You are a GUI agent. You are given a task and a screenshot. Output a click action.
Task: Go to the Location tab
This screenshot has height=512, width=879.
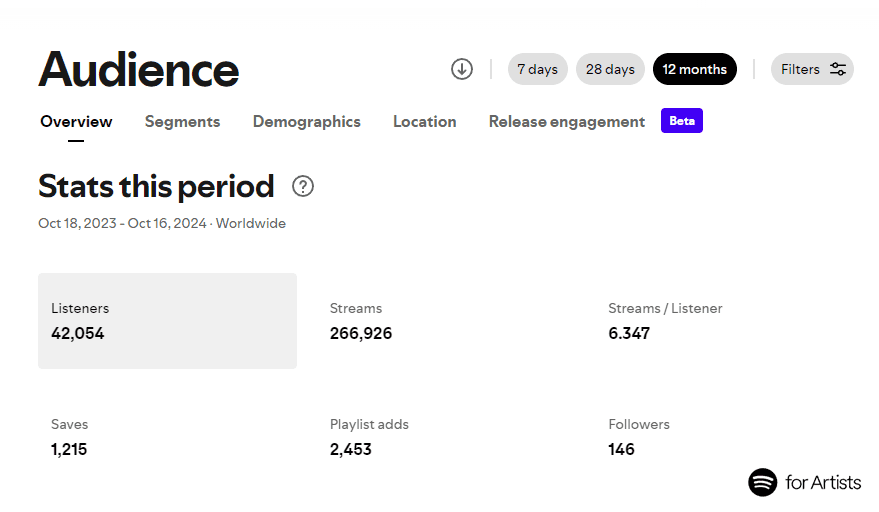pyautogui.click(x=424, y=122)
